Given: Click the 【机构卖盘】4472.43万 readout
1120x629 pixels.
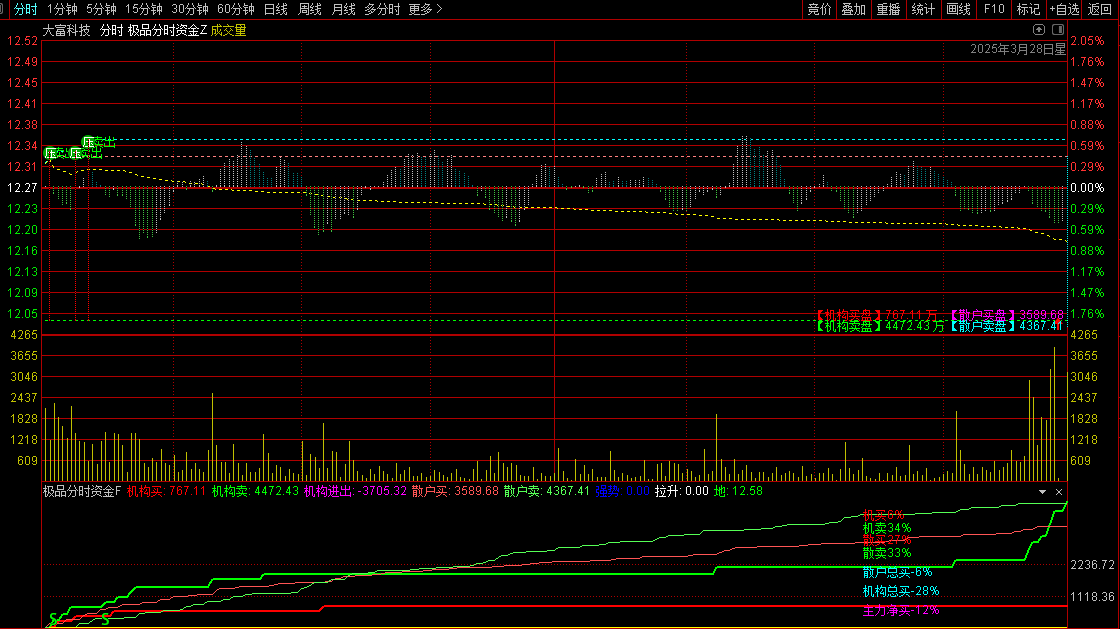Looking at the screenshot, I should (880, 326).
